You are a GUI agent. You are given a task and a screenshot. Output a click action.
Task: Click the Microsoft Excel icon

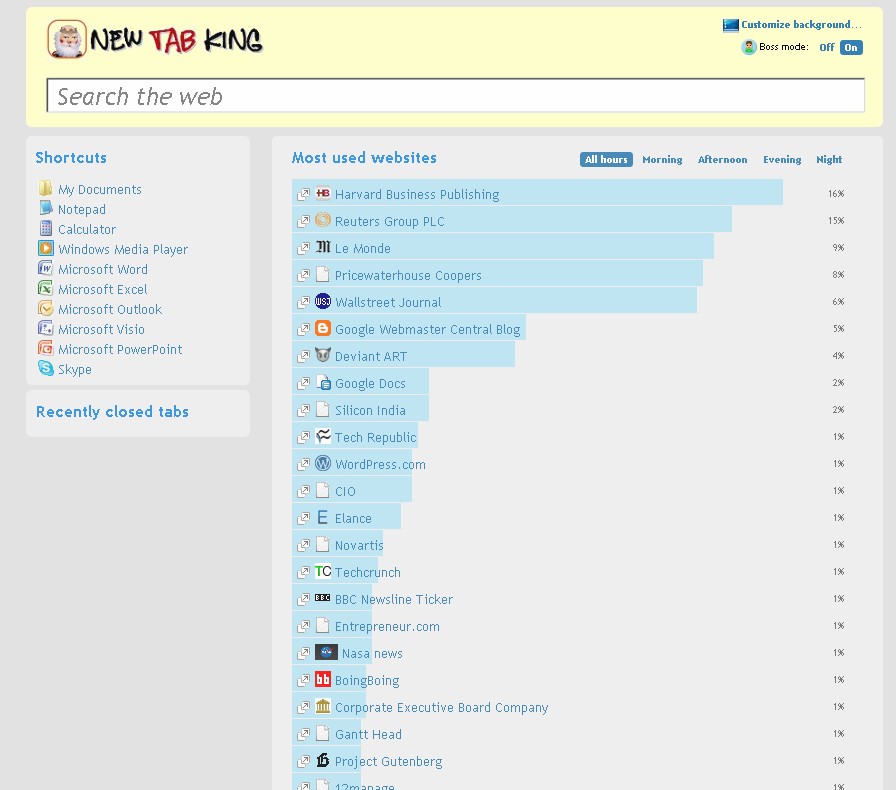(x=45, y=289)
